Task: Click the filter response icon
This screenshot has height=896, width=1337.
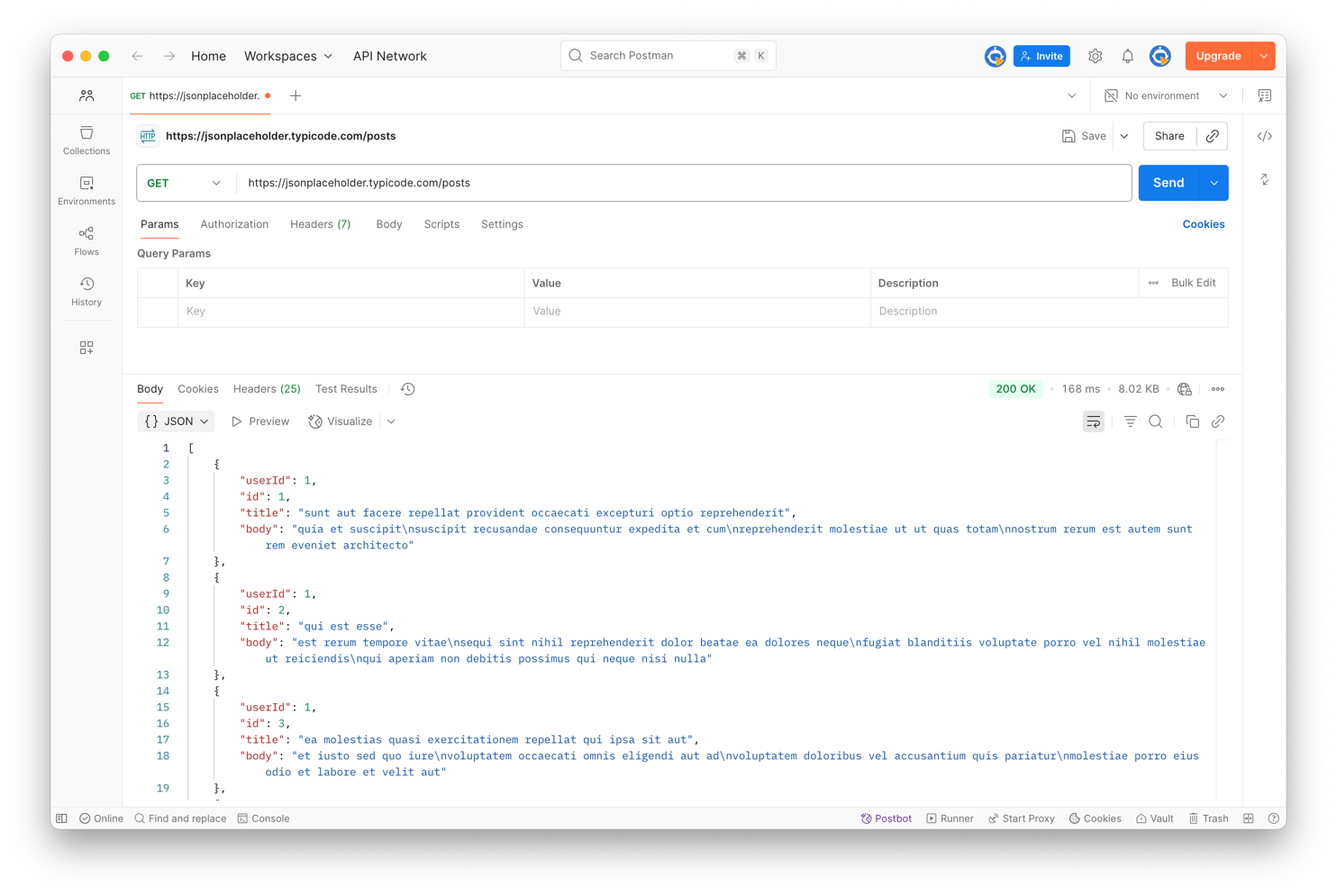Action: 1130,421
